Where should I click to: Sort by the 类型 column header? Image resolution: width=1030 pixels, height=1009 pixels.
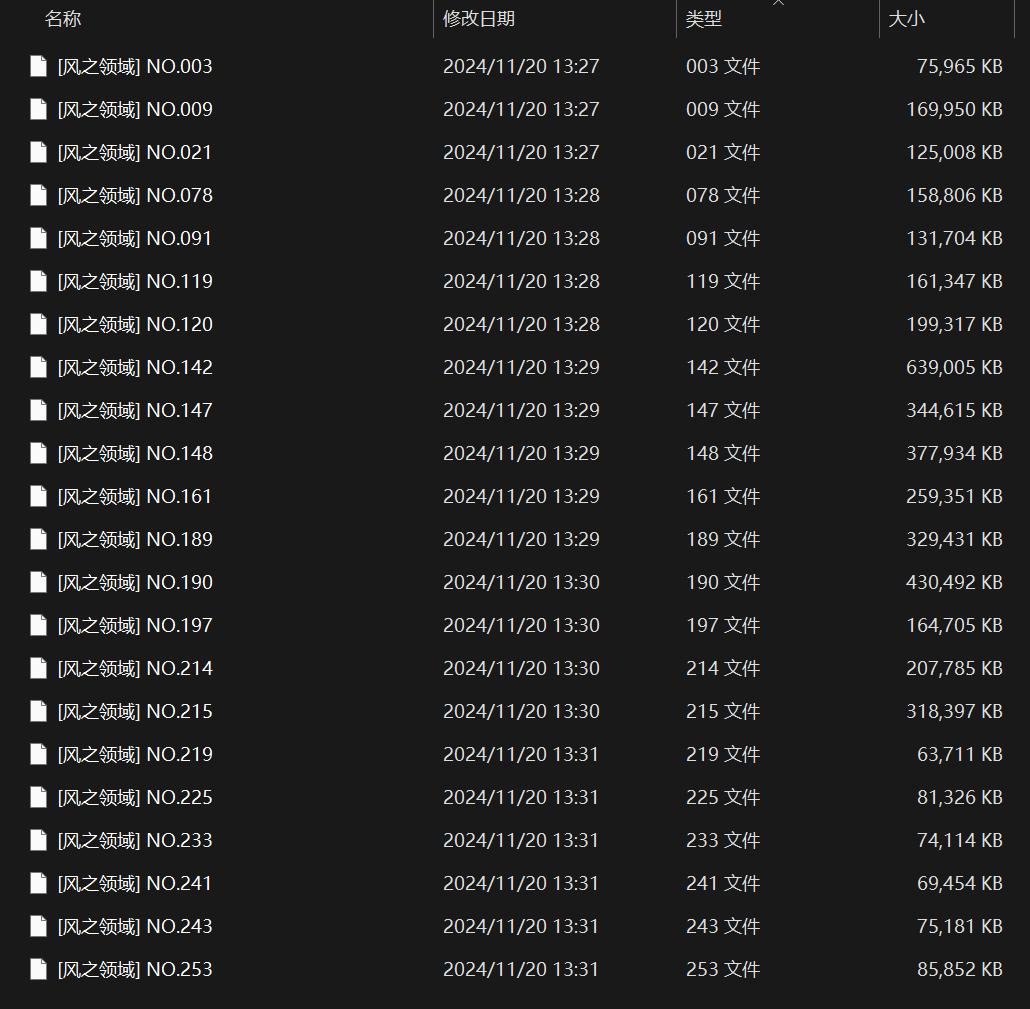704,18
